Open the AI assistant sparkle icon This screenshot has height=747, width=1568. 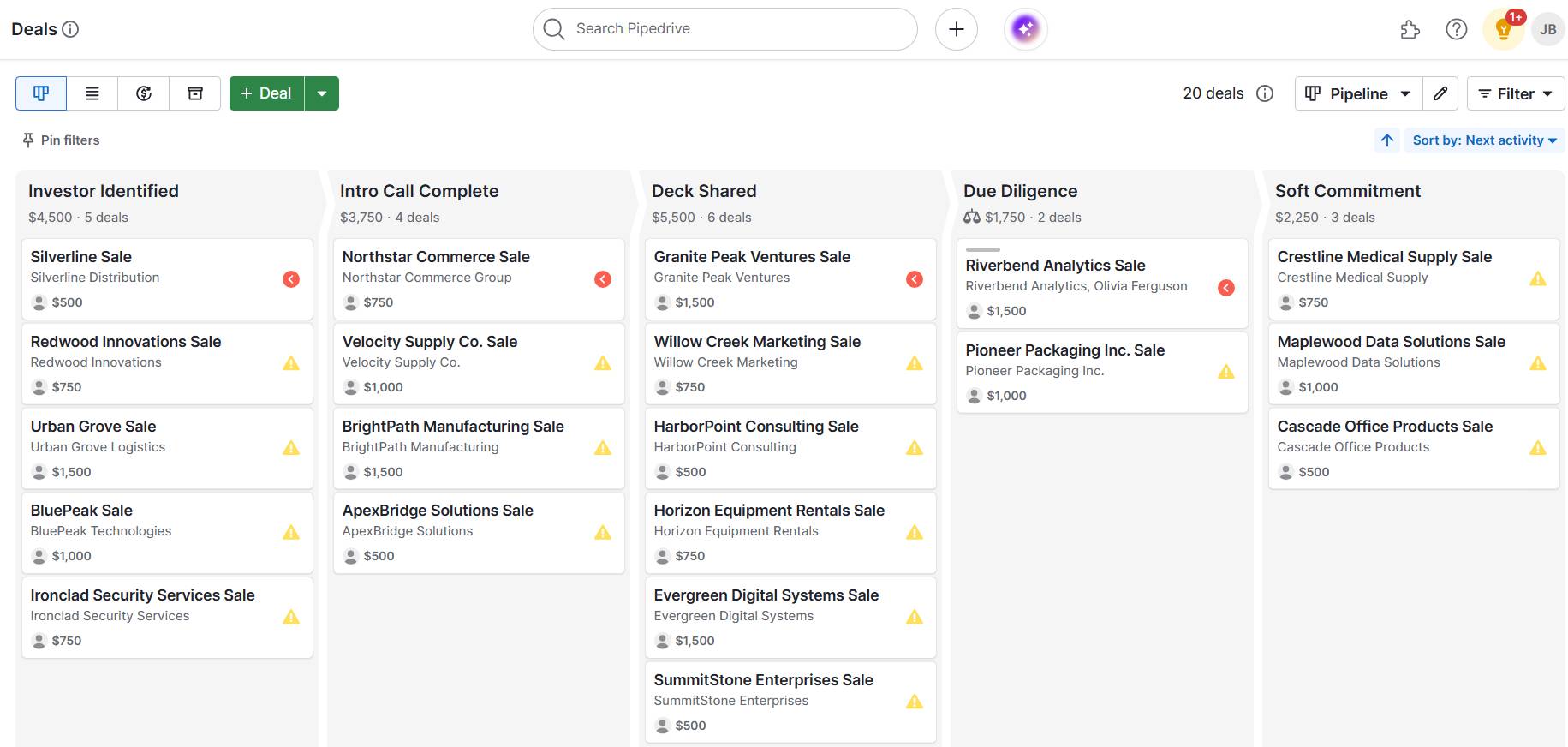click(x=1025, y=29)
